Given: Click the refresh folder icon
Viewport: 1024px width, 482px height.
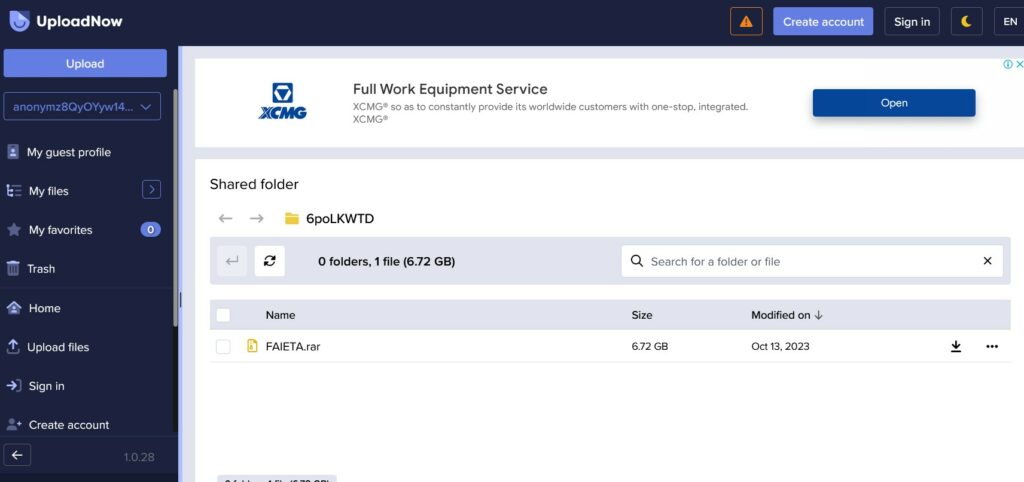Looking at the screenshot, I should pyautogui.click(x=269, y=261).
